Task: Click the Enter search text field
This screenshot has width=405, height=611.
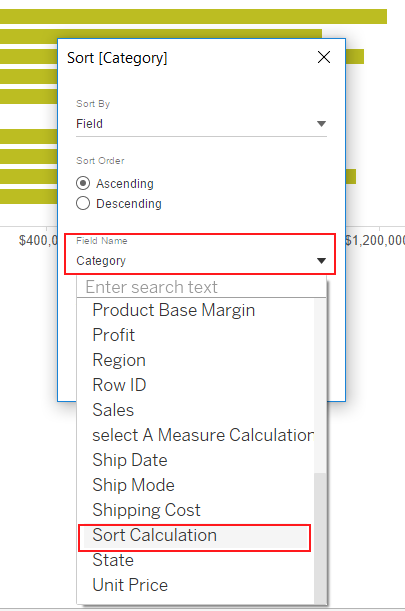Action: pos(202,287)
